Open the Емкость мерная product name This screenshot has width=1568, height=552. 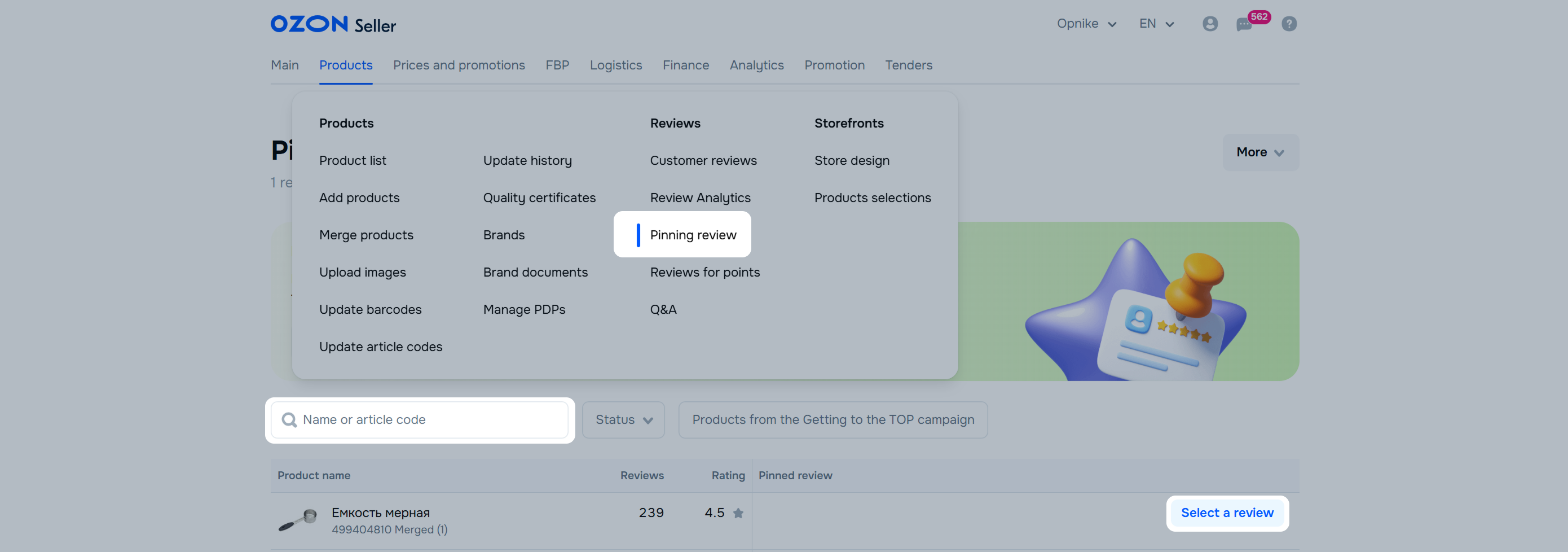[x=380, y=513]
